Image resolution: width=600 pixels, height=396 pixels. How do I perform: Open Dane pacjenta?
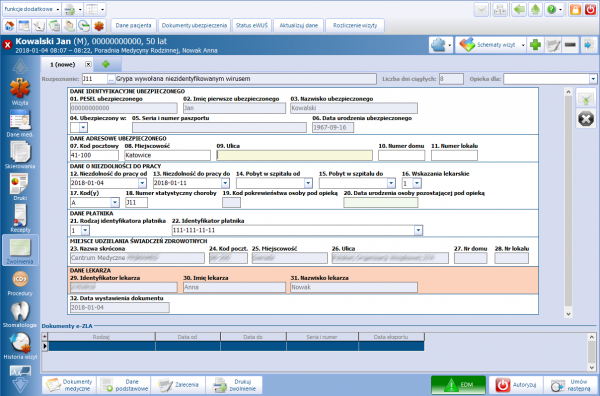(x=134, y=26)
